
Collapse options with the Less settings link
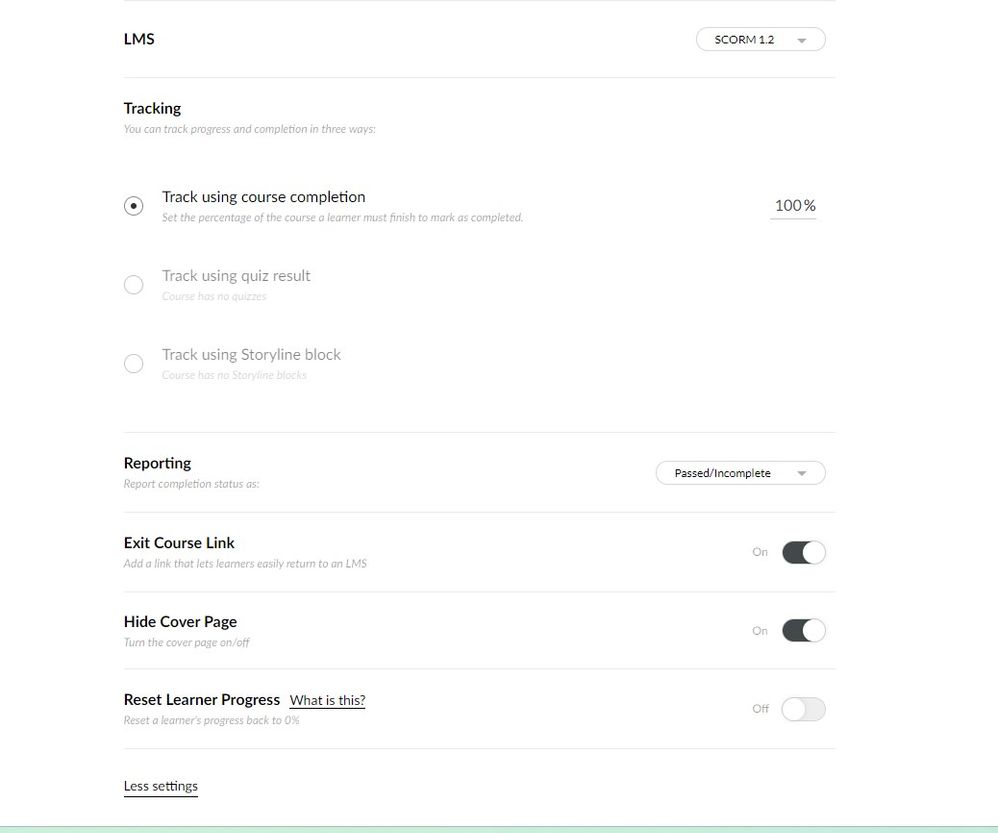pos(161,786)
